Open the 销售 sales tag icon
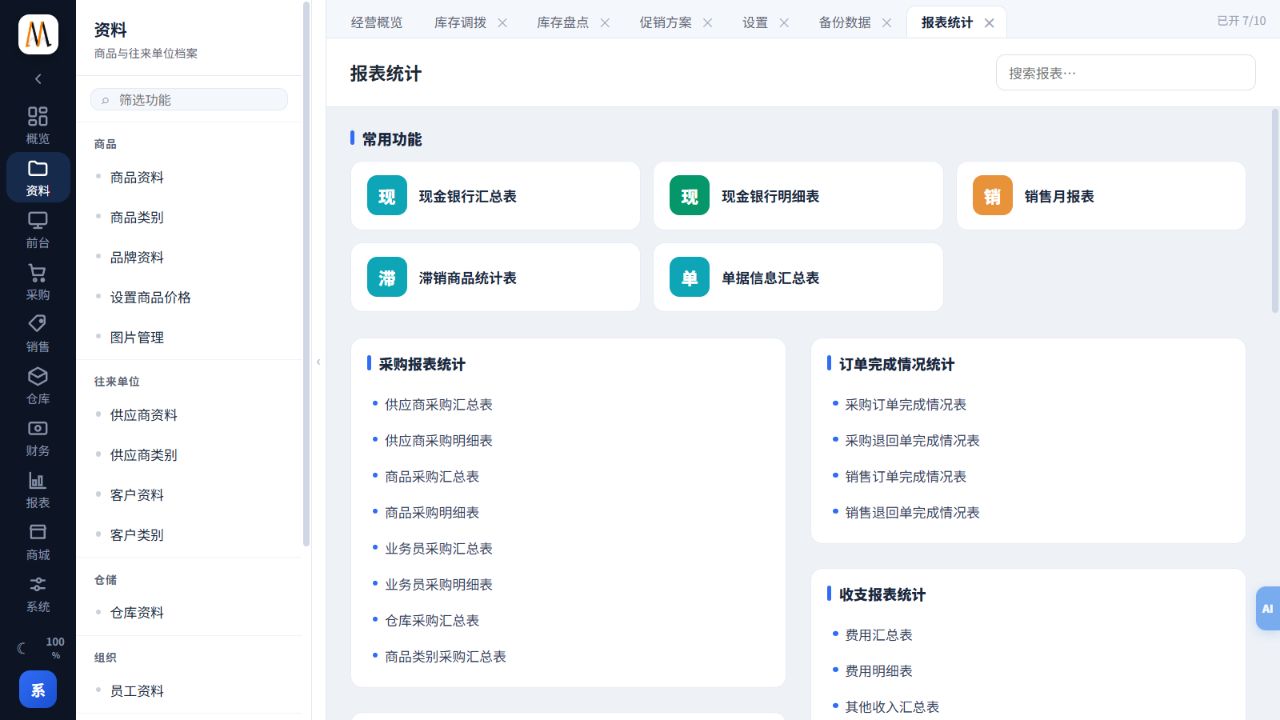 (x=38, y=334)
